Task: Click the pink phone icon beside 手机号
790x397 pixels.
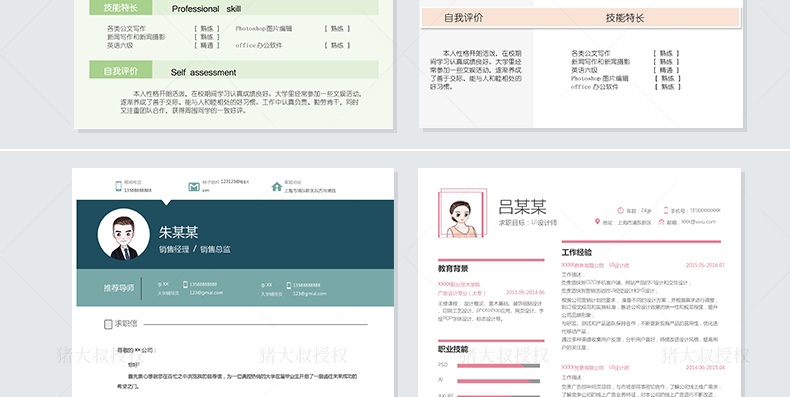Action: (666, 211)
